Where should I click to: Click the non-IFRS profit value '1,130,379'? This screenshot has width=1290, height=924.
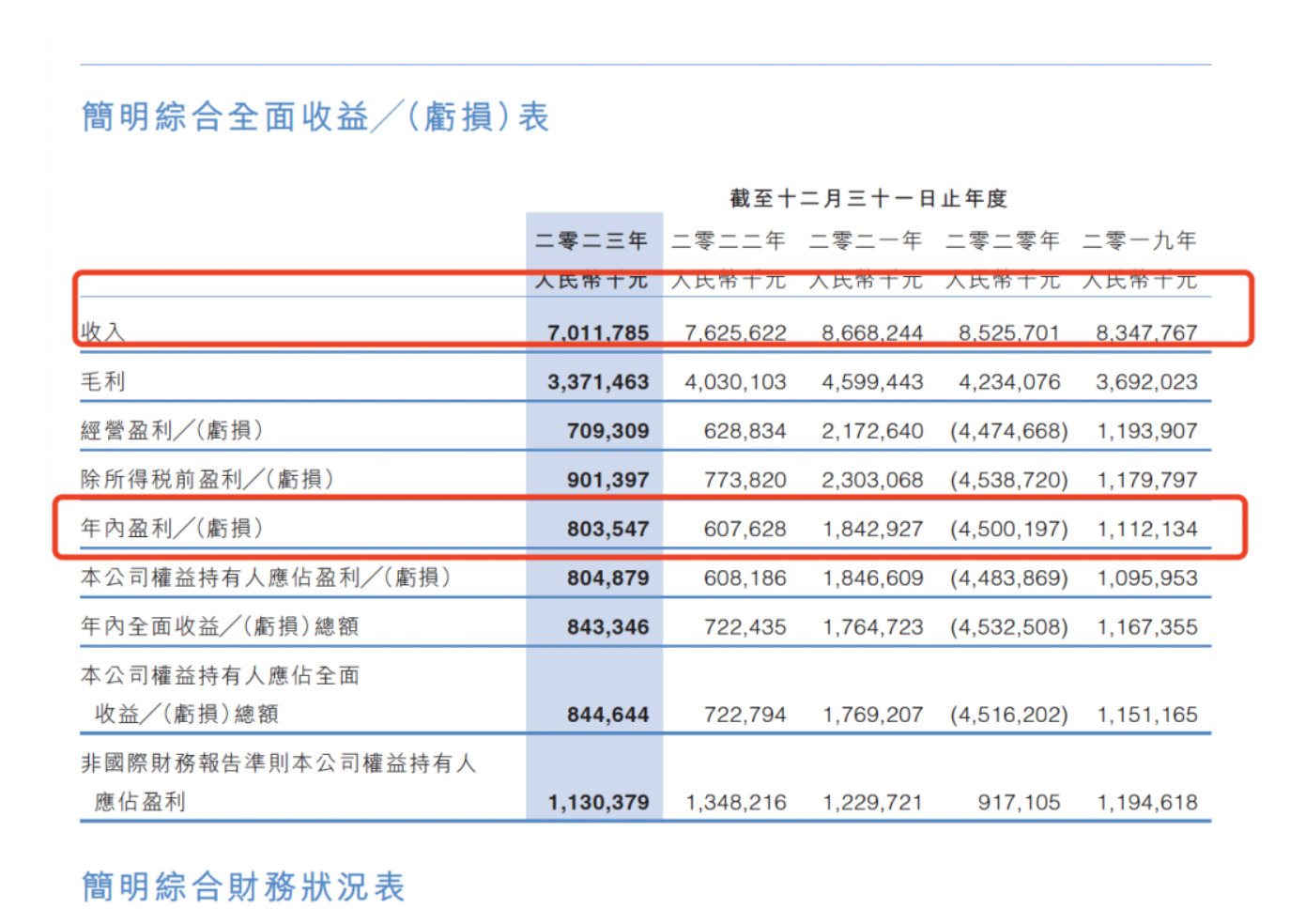click(x=599, y=803)
